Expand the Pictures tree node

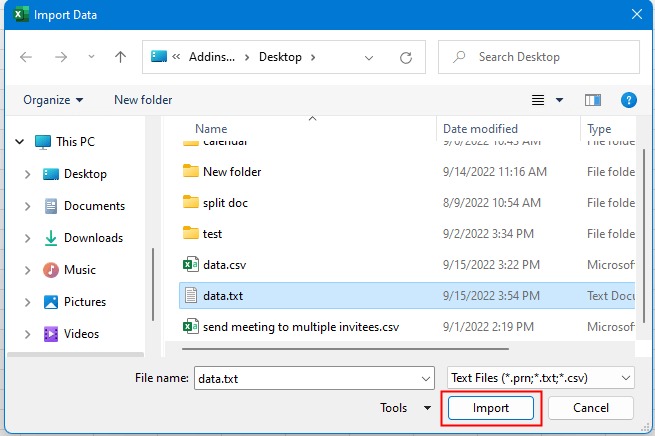pos(28,302)
